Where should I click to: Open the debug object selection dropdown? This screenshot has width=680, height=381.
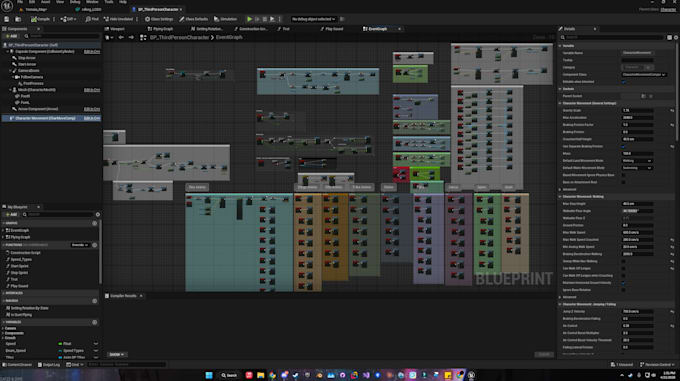[x=313, y=19]
